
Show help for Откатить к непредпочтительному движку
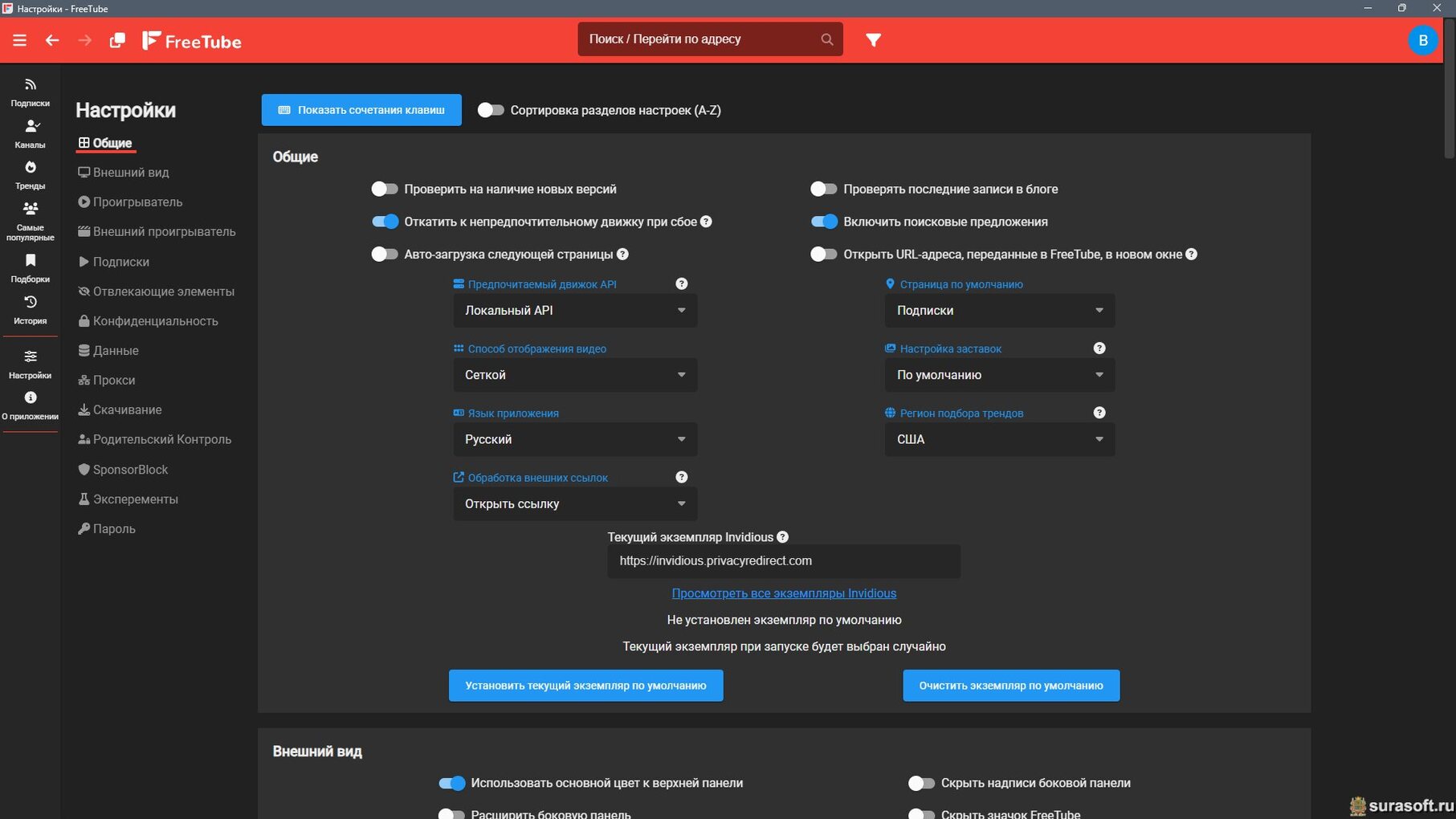tap(706, 222)
